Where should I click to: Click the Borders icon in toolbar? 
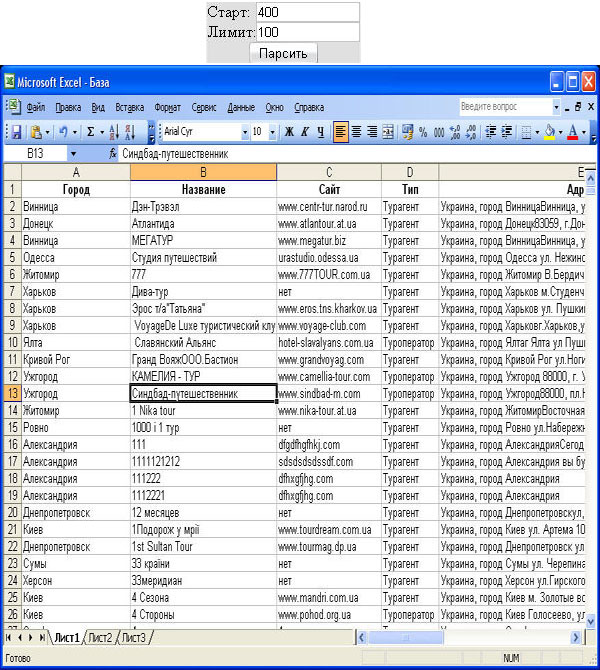click(x=527, y=132)
